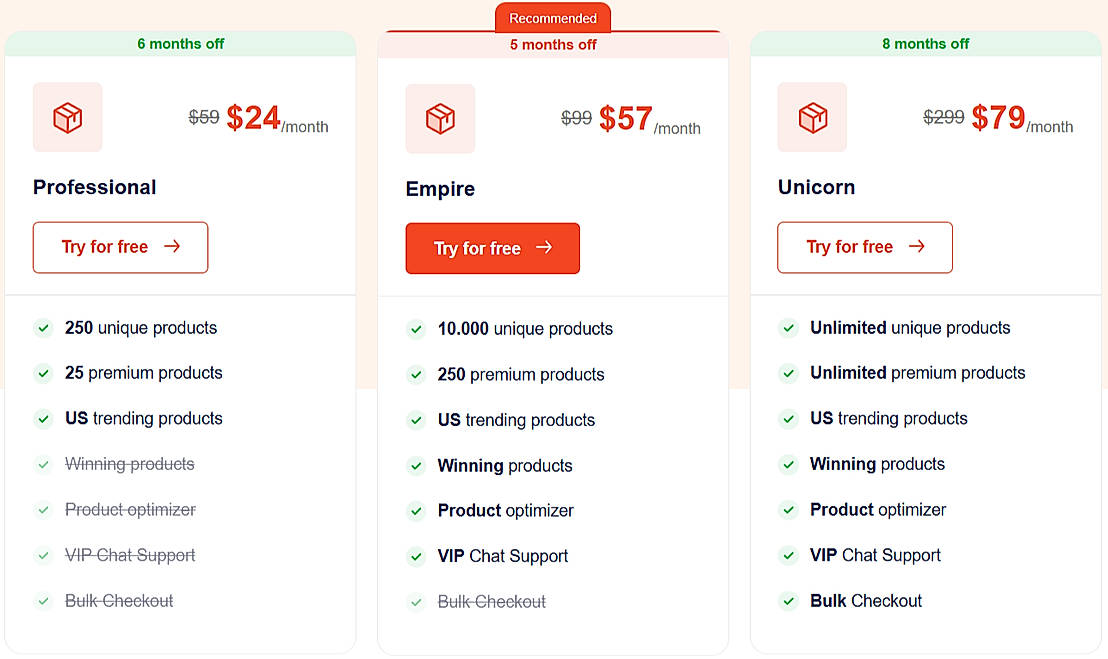Click the Professional plan box icon
The height and width of the screenshot is (659, 1108).
tap(68, 118)
